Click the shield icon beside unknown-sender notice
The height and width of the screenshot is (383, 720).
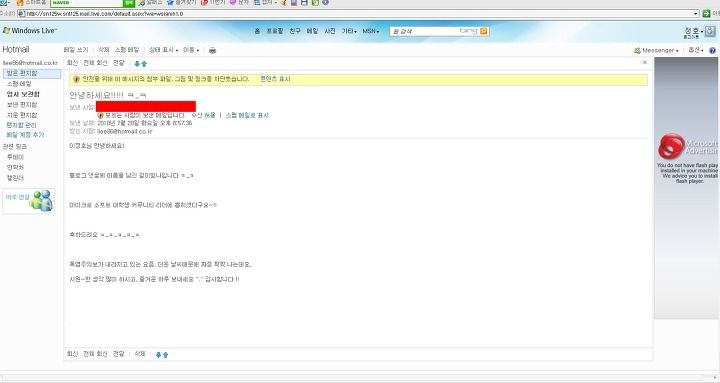coord(101,115)
